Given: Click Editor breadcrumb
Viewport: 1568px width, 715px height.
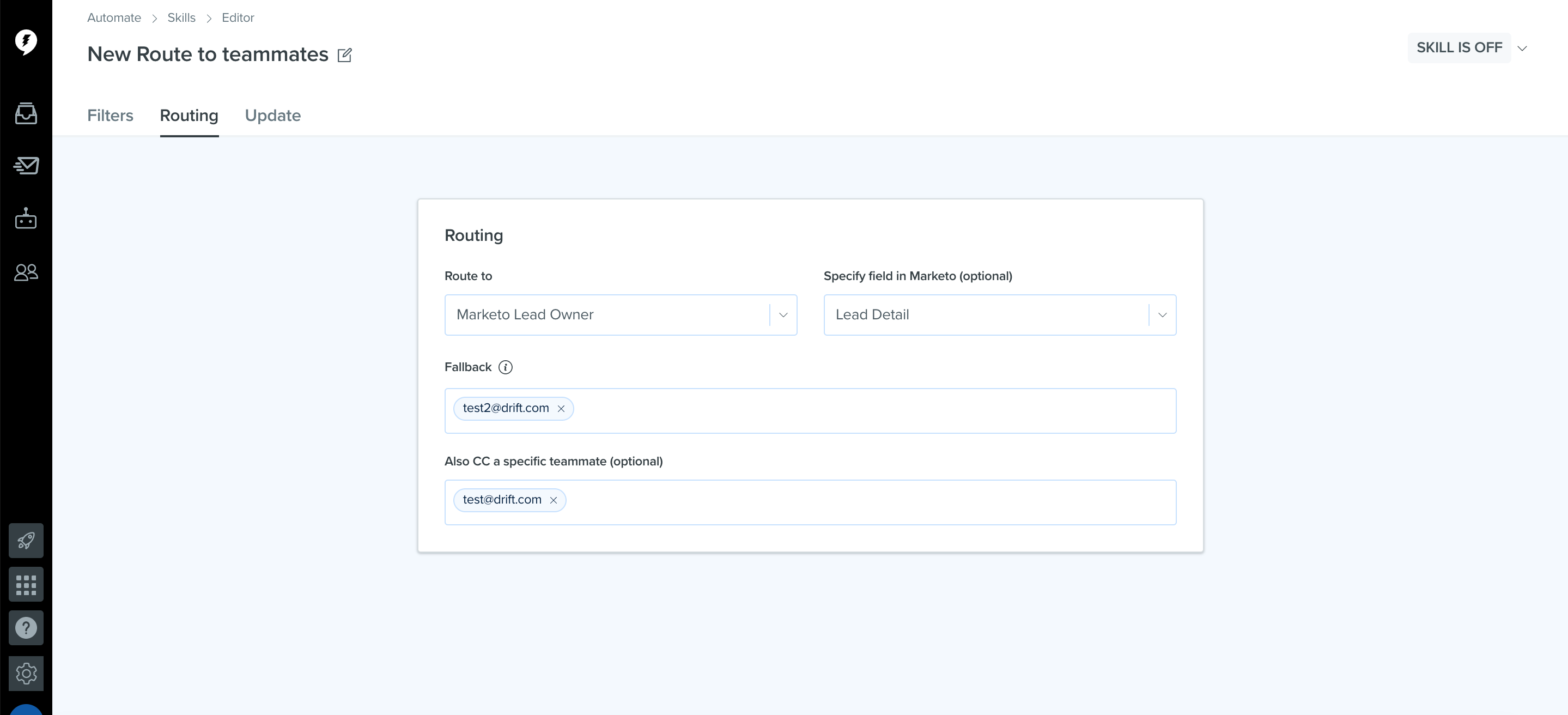Looking at the screenshot, I should (x=238, y=17).
